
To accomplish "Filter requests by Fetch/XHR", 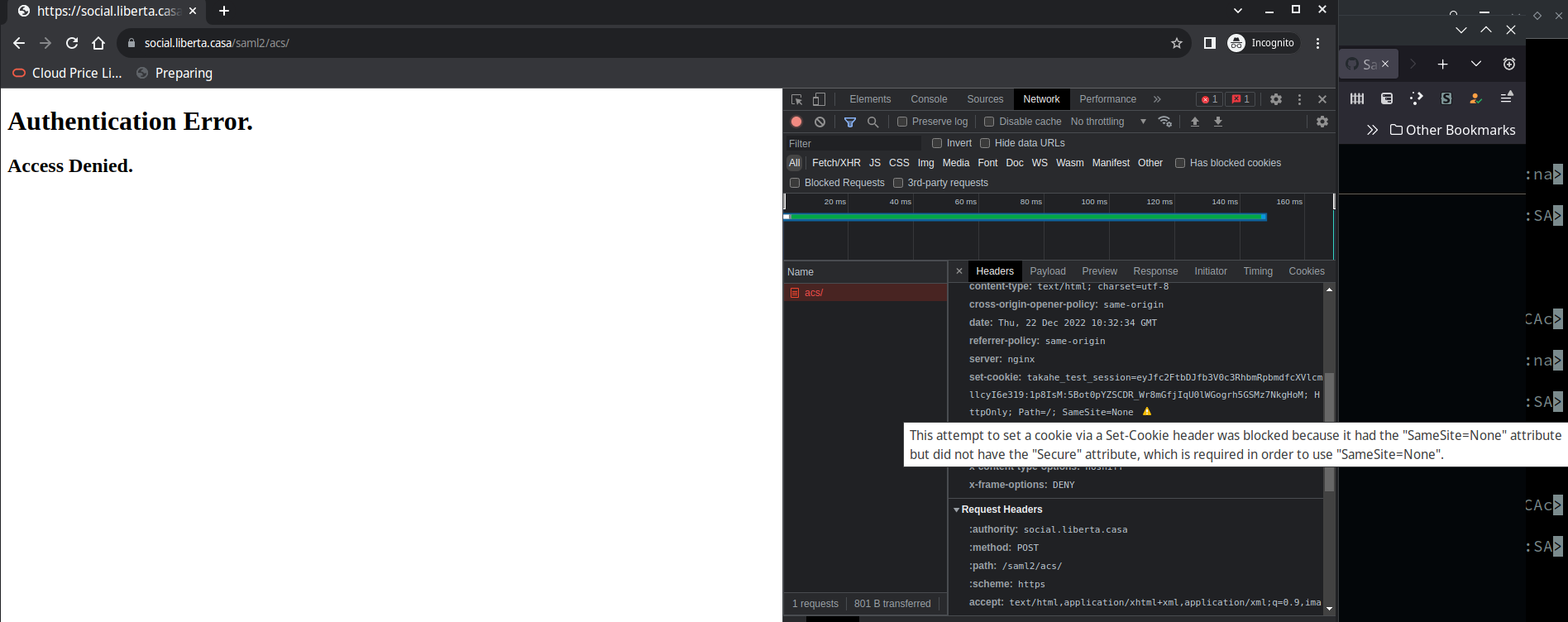I will point(836,163).
